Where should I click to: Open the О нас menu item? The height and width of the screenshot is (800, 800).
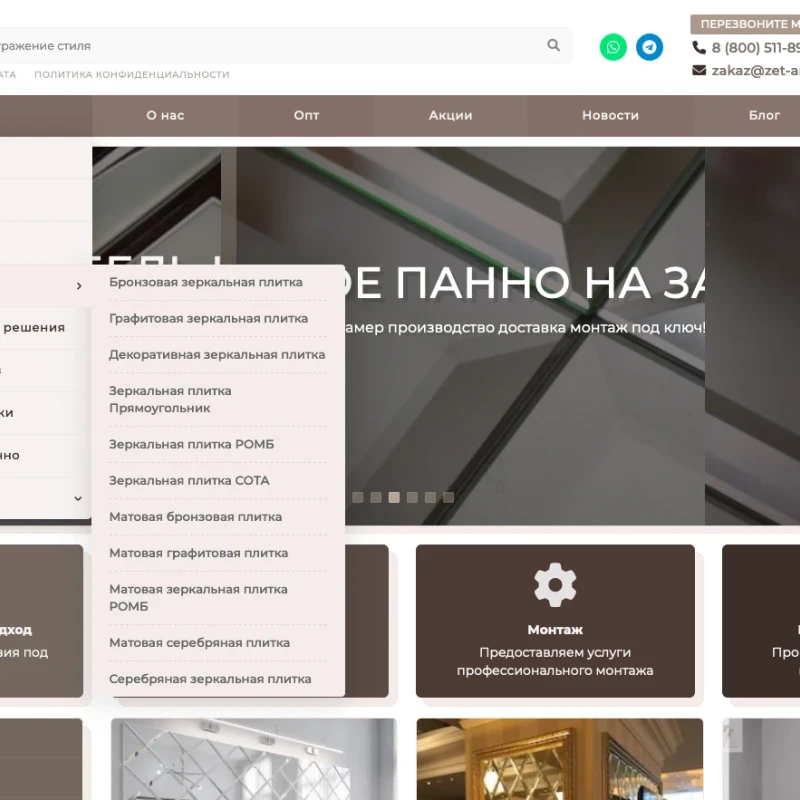click(165, 115)
